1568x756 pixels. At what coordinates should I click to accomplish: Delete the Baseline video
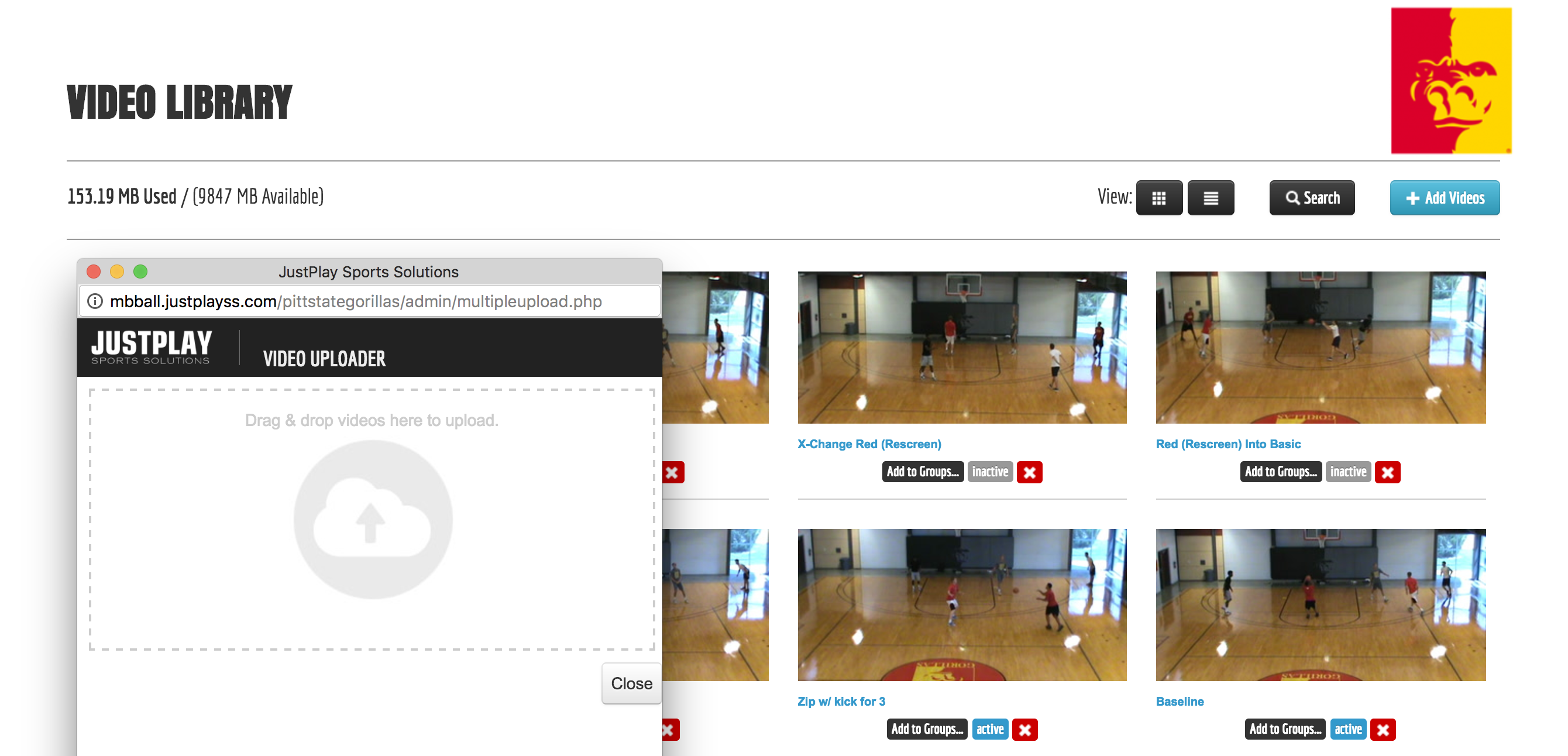(1383, 729)
